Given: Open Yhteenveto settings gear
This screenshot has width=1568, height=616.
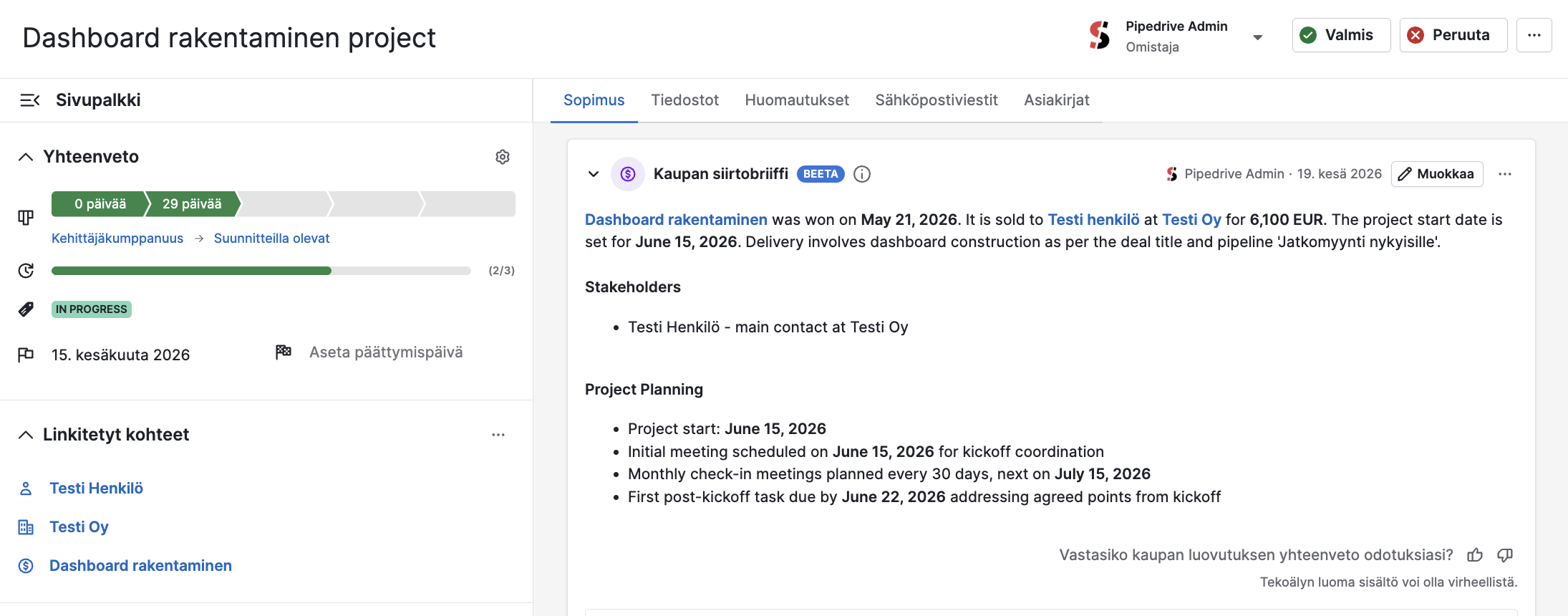Looking at the screenshot, I should point(503,157).
